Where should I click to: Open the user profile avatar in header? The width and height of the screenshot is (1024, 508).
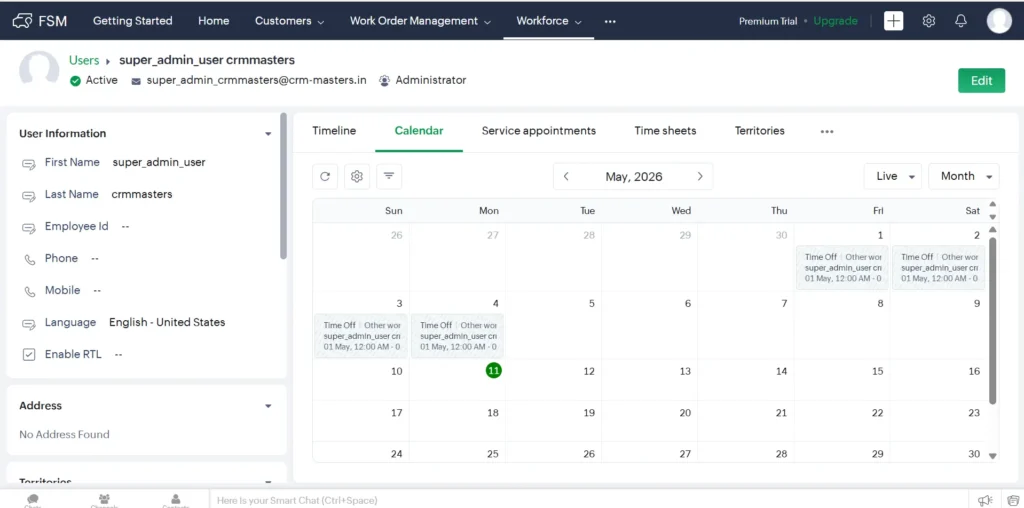pos(999,21)
